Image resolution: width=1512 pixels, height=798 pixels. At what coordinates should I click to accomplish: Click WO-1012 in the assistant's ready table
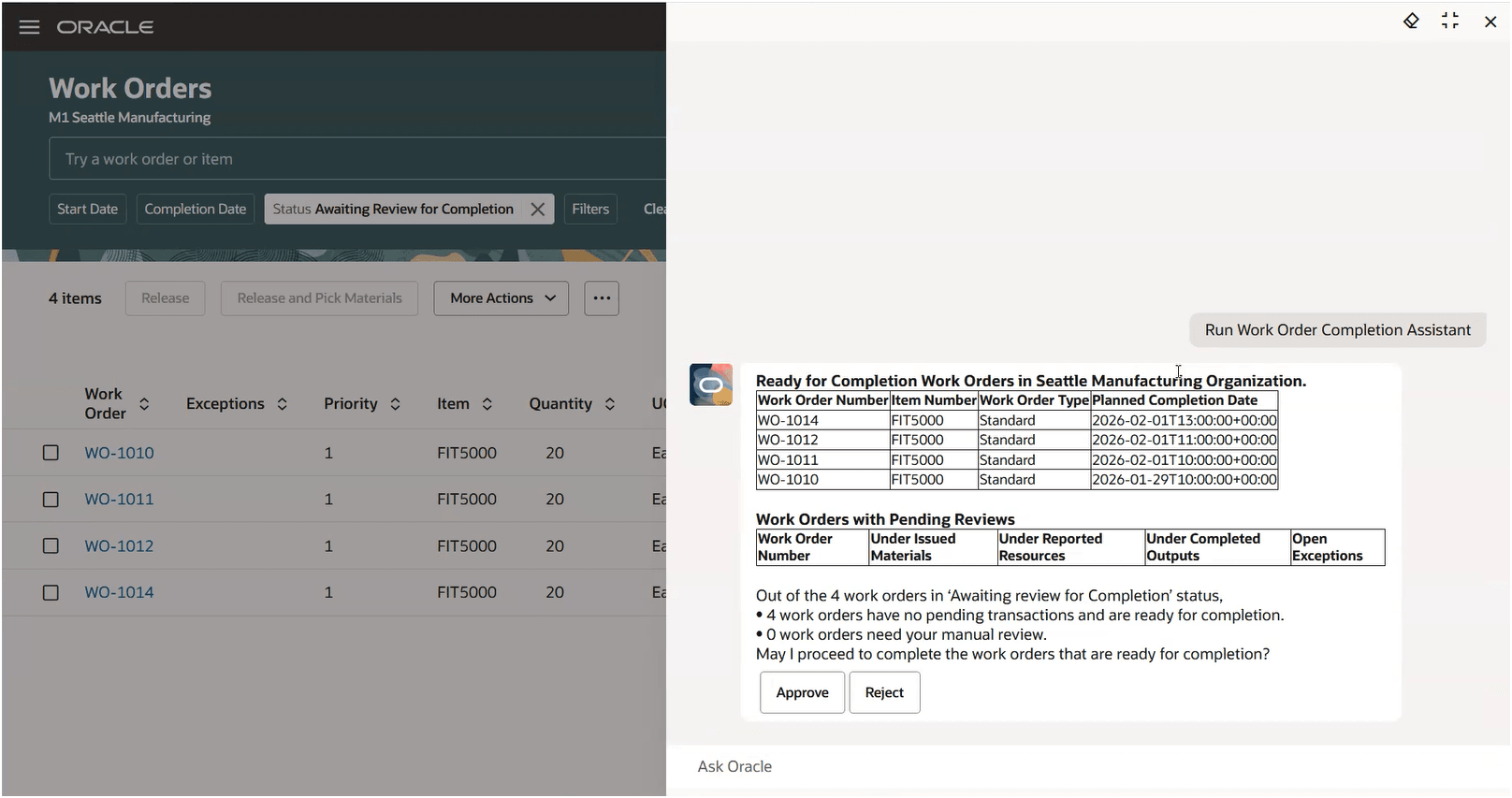coord(788,441)
